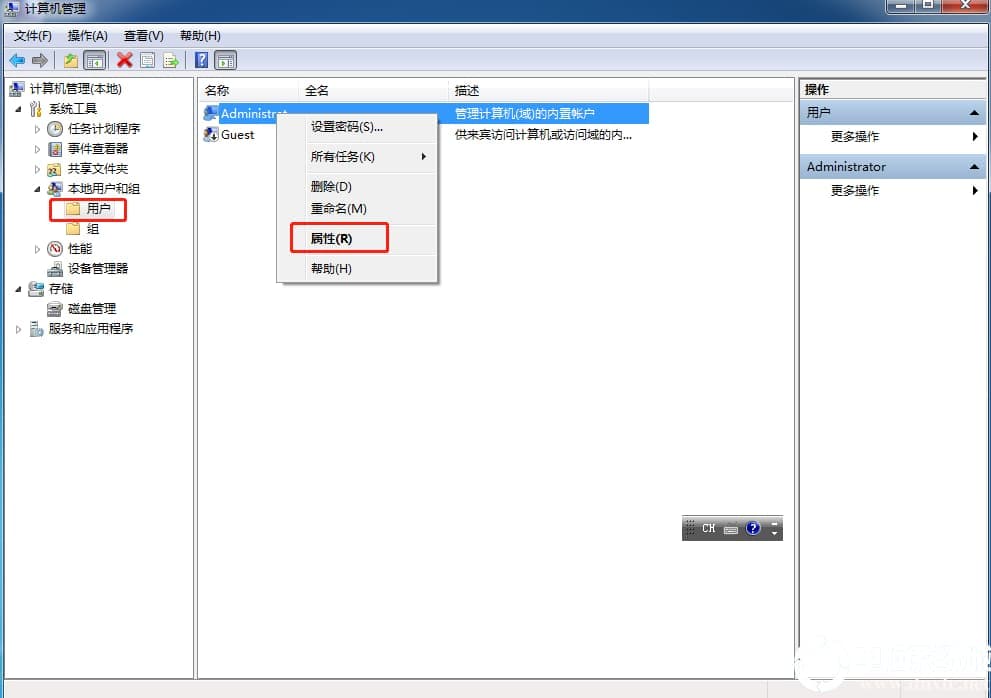This screenshot has width=991, height=698.
Task: Select the Guest user account
Action: point(237,135)
